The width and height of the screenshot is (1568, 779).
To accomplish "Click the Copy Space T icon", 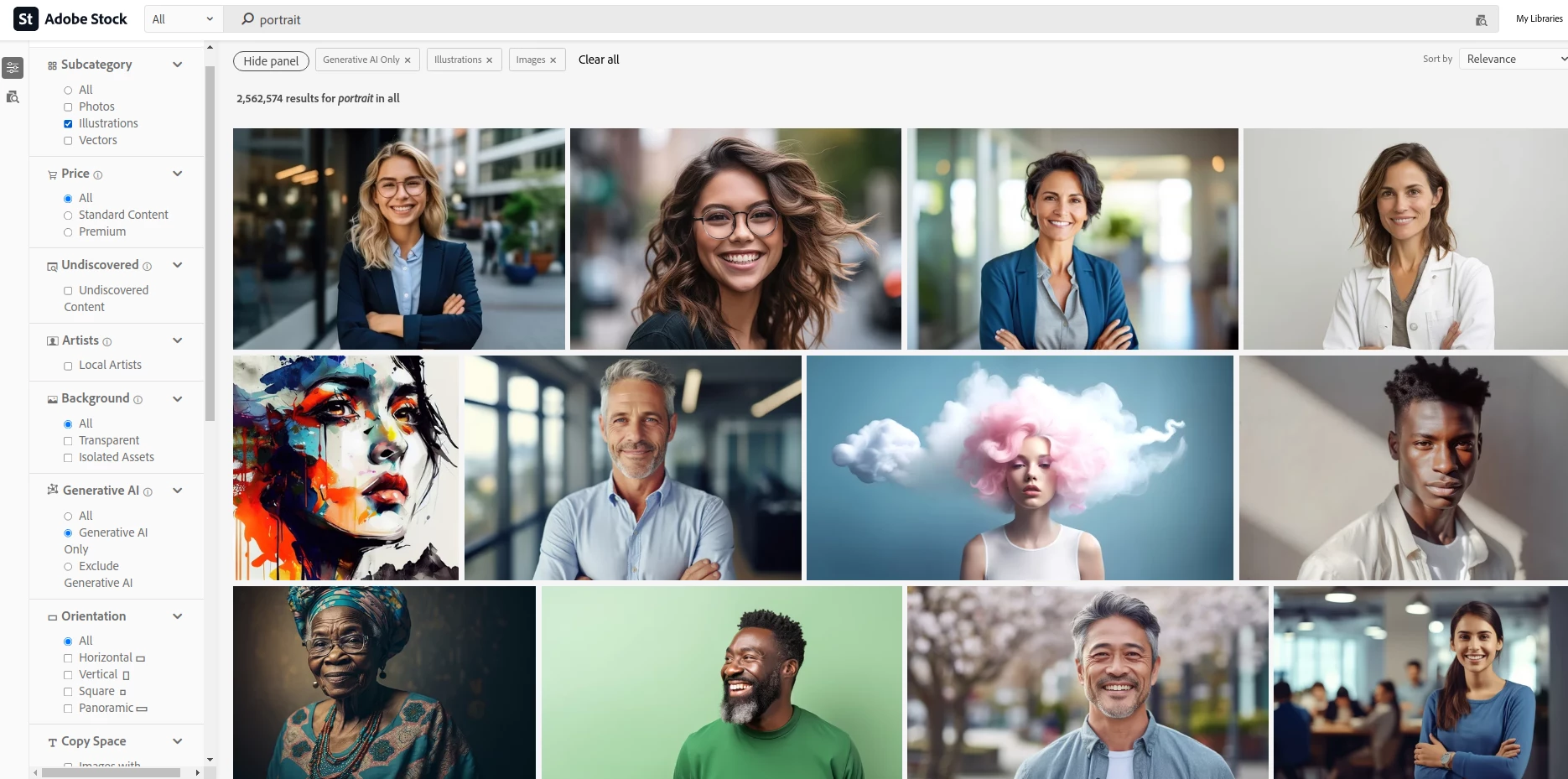I will [x=53, y=742].
